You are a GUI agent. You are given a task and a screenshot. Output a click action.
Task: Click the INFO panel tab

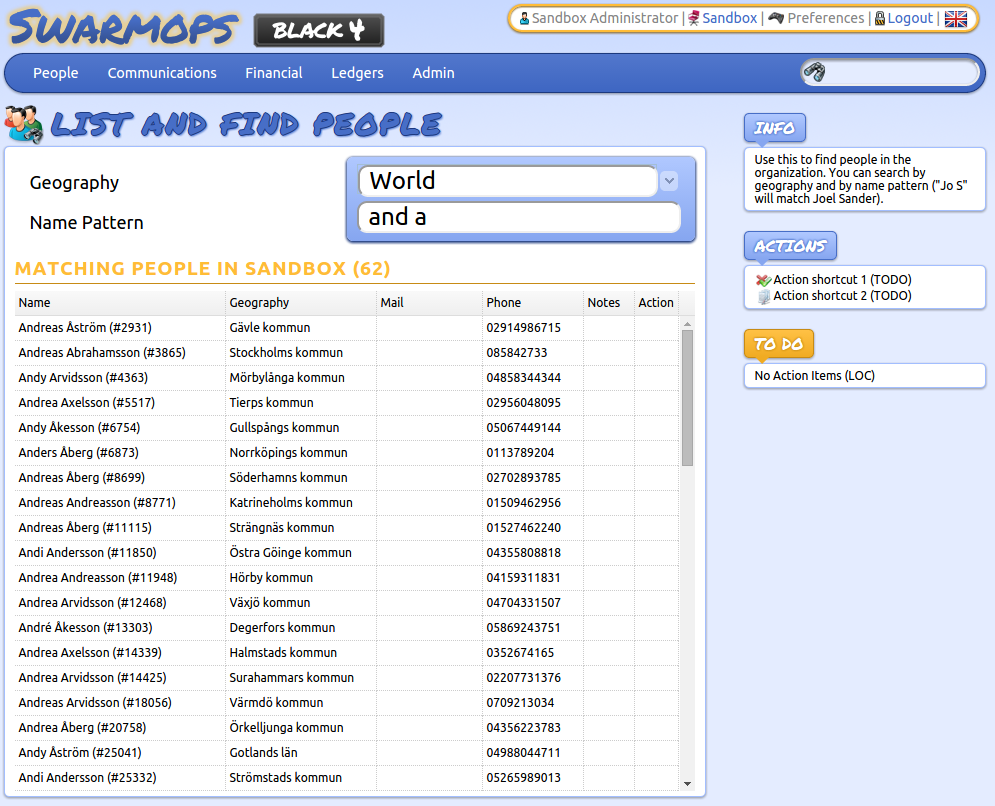[775, 128]
